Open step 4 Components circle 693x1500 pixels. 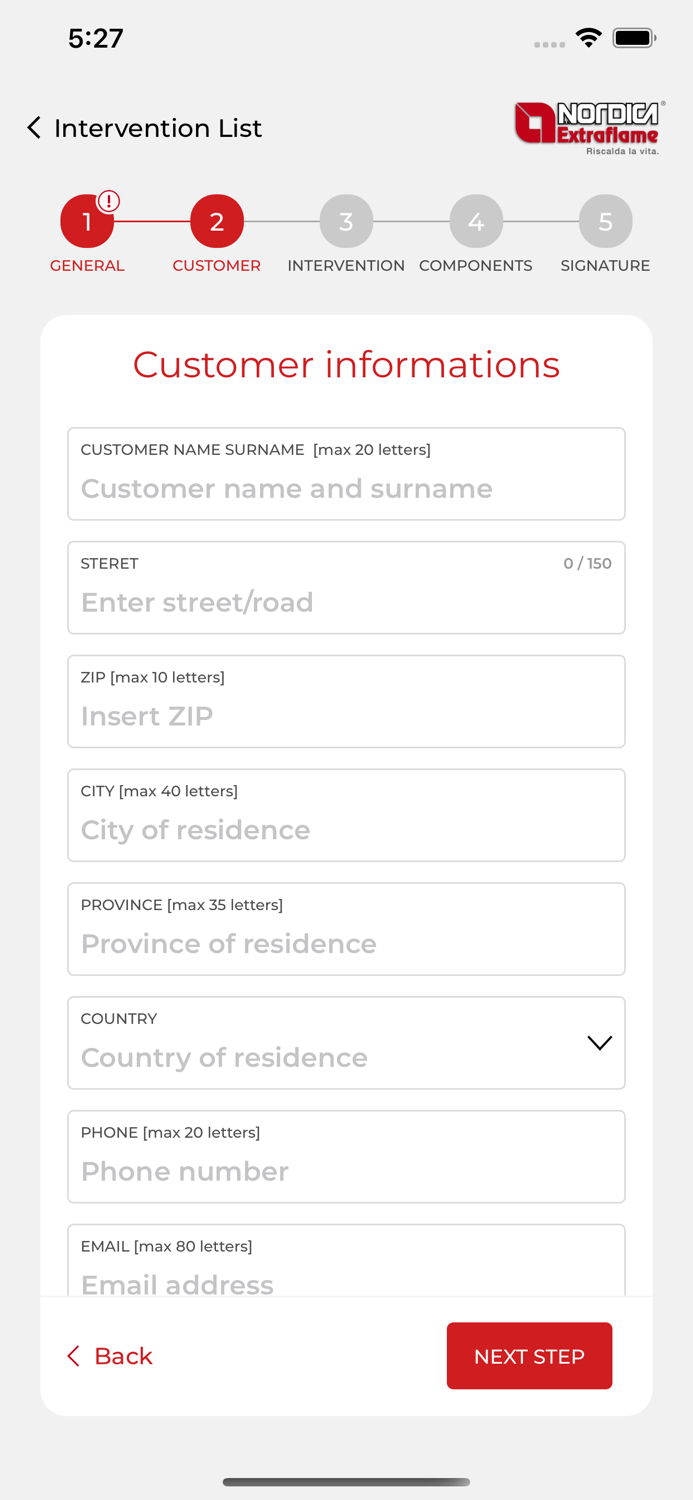[476, 222]
